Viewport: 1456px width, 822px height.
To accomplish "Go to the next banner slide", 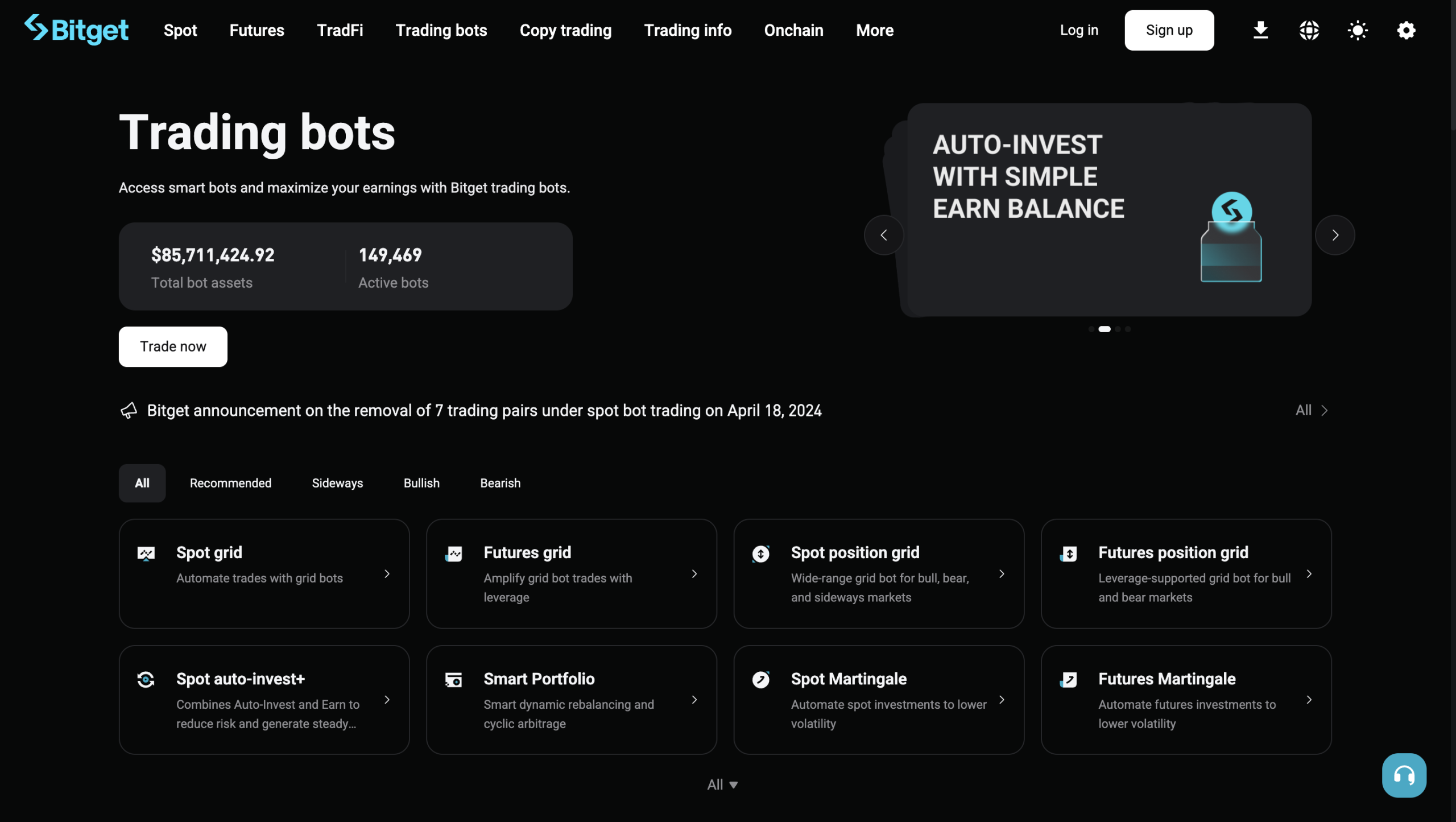I will (x=1335, y=235).
